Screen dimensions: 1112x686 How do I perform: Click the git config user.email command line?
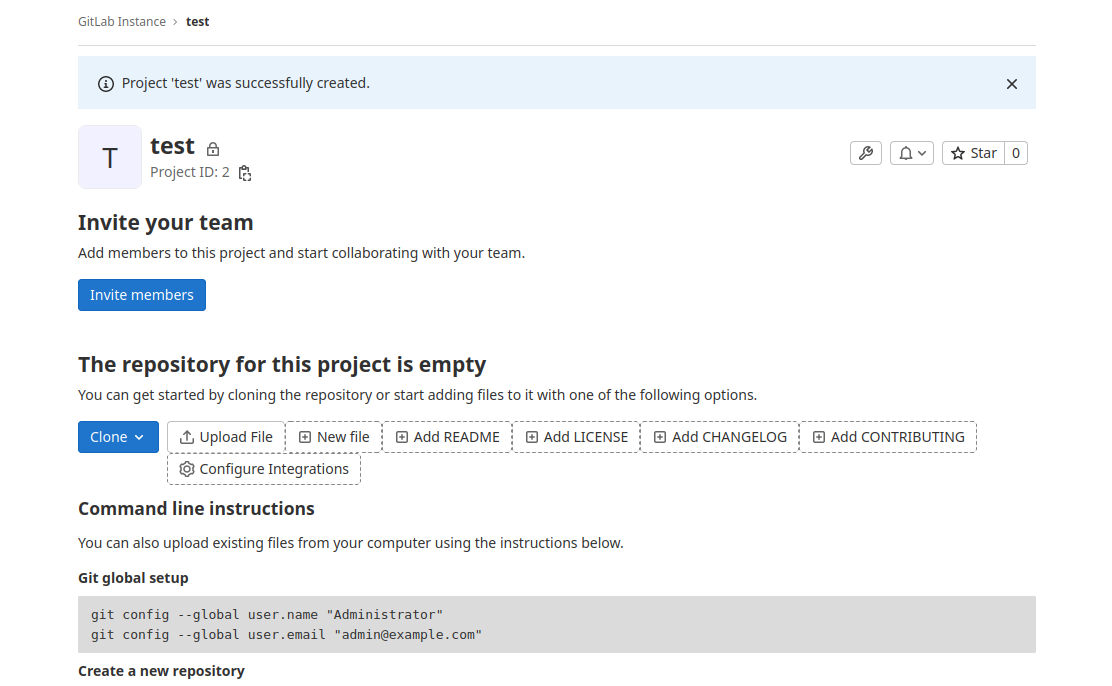point(287,634)
